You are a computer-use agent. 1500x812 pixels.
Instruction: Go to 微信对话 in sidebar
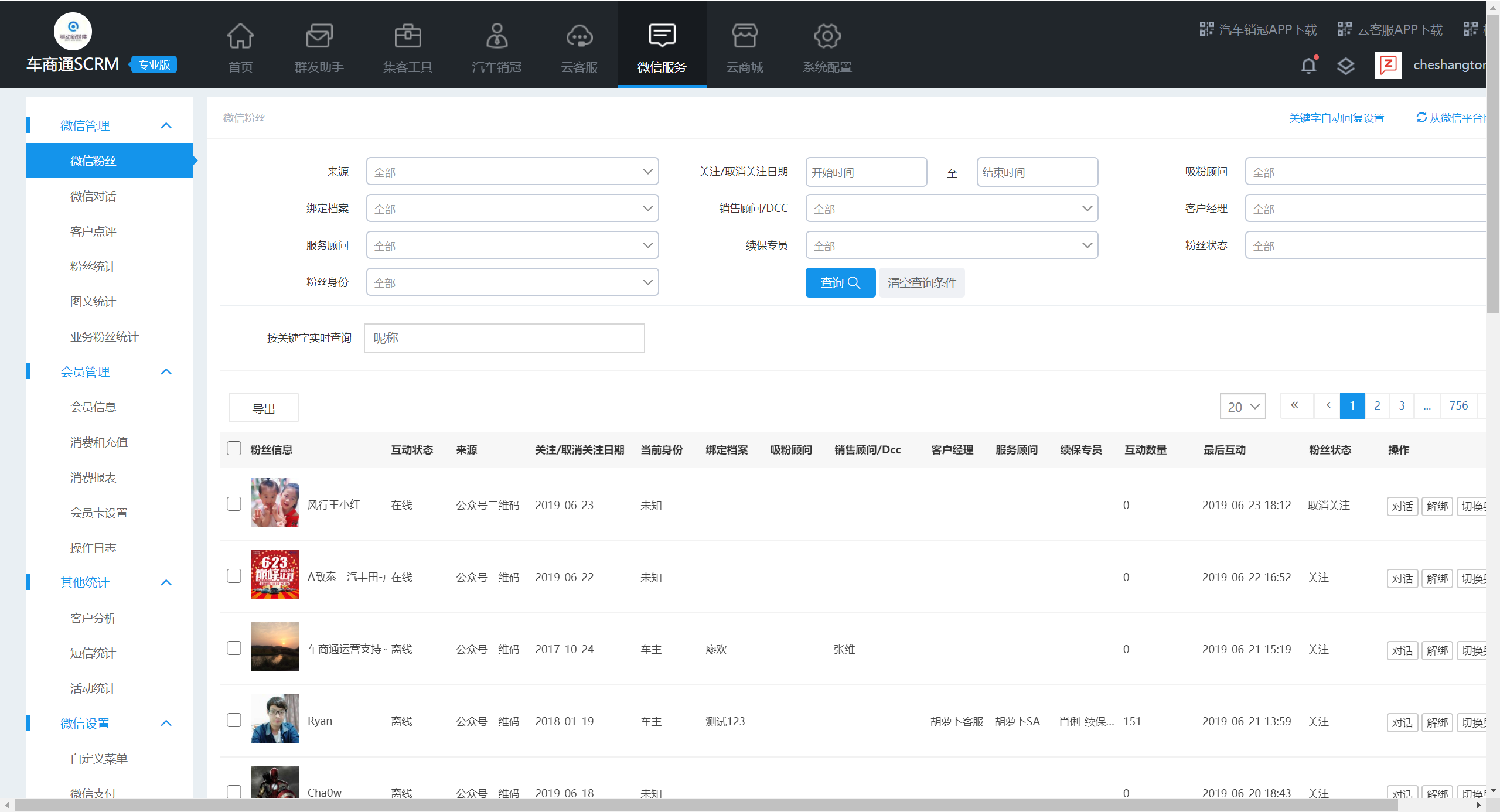point(93,196)
